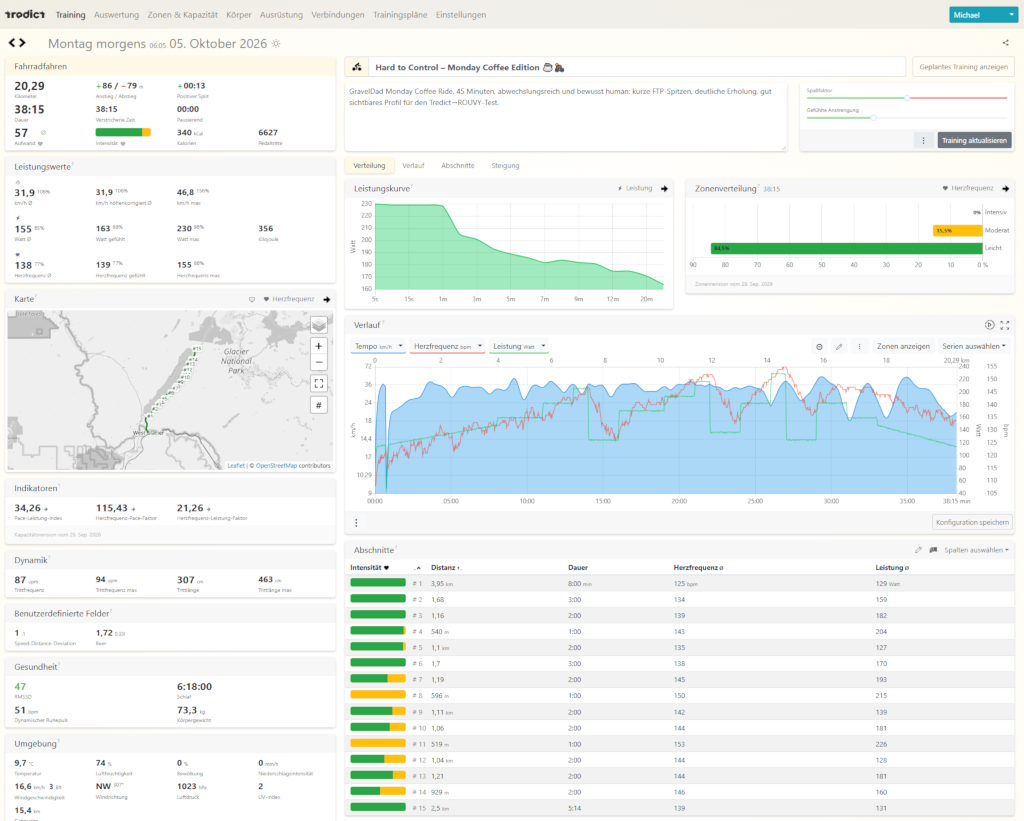Open the Serien auswählen dropdown
Viewport: 1024px width, 821px height.
(974, 346)
